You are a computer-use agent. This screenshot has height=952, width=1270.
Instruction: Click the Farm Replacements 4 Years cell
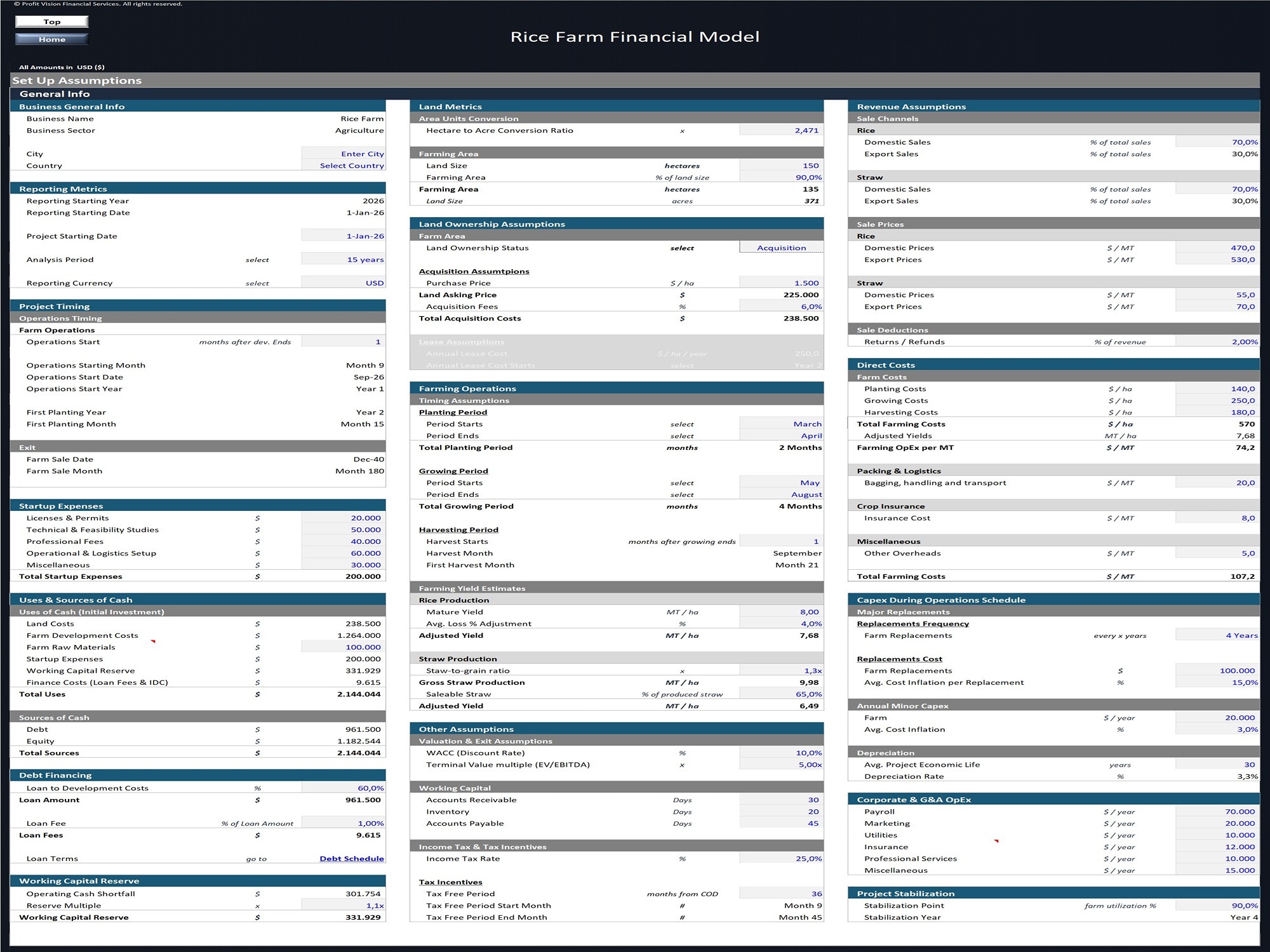point(1217,635)
